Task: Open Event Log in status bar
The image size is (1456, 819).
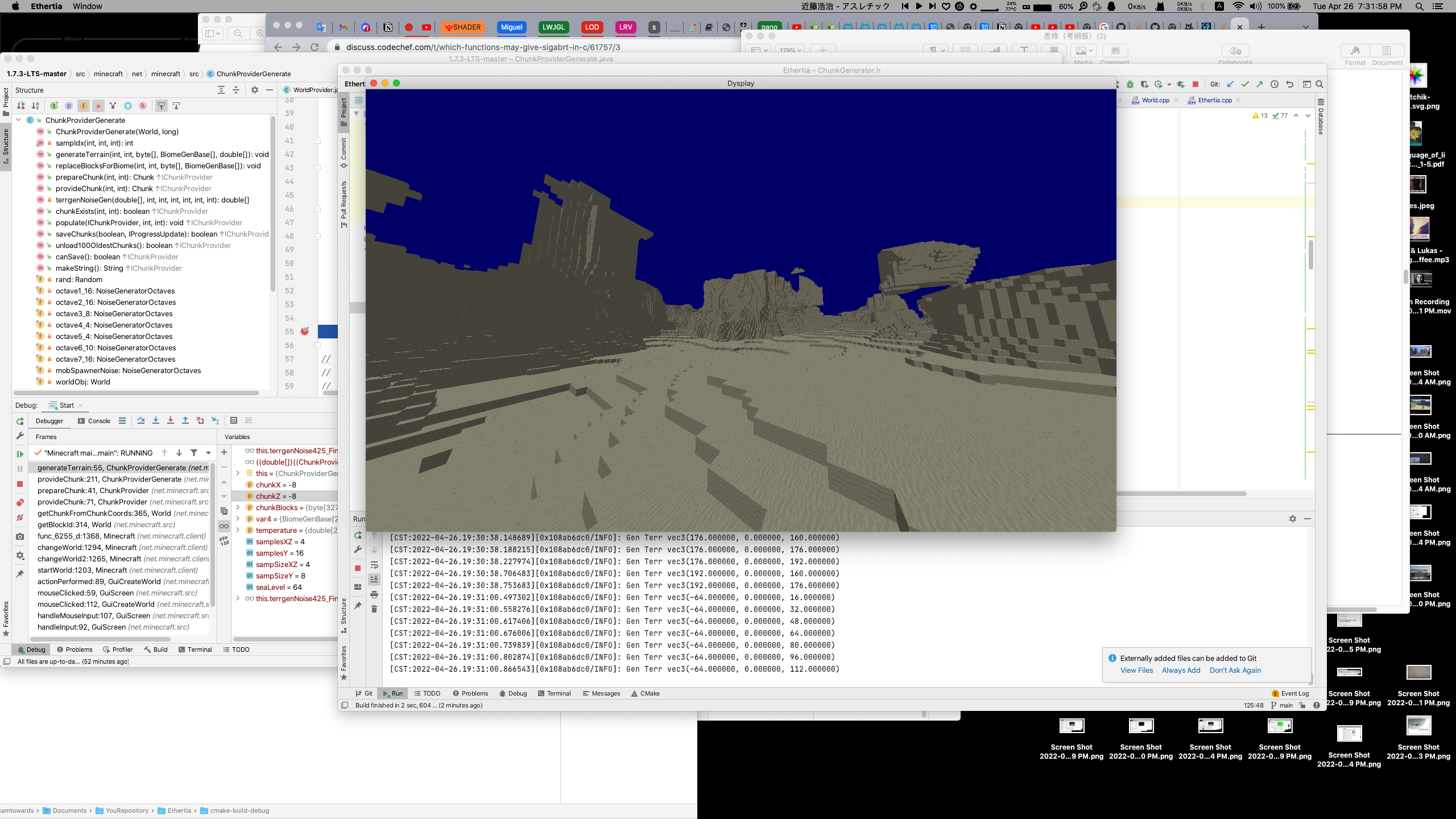Action: click(1290, 693)
